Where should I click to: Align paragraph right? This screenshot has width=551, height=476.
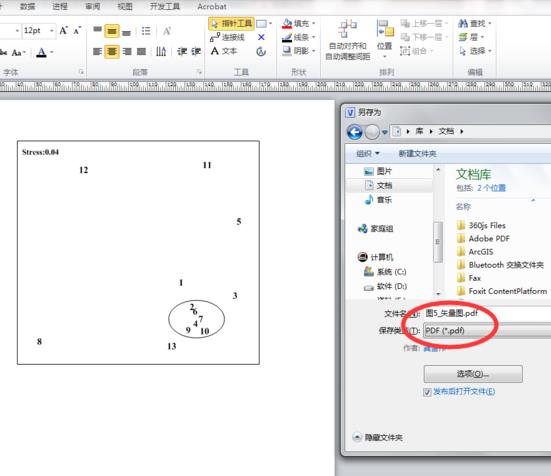[127, 52]
